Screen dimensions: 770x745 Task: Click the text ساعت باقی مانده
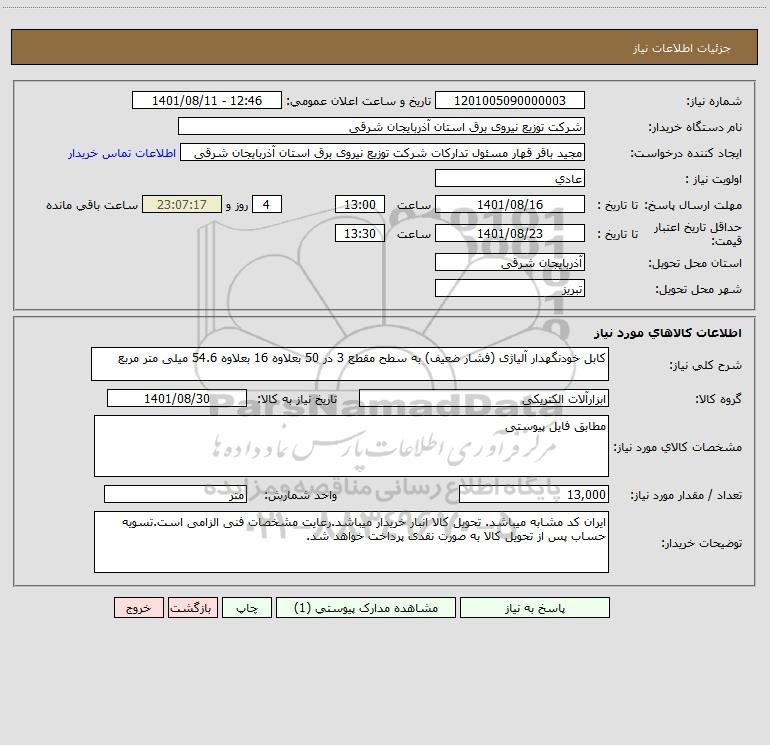click(92, 206)
